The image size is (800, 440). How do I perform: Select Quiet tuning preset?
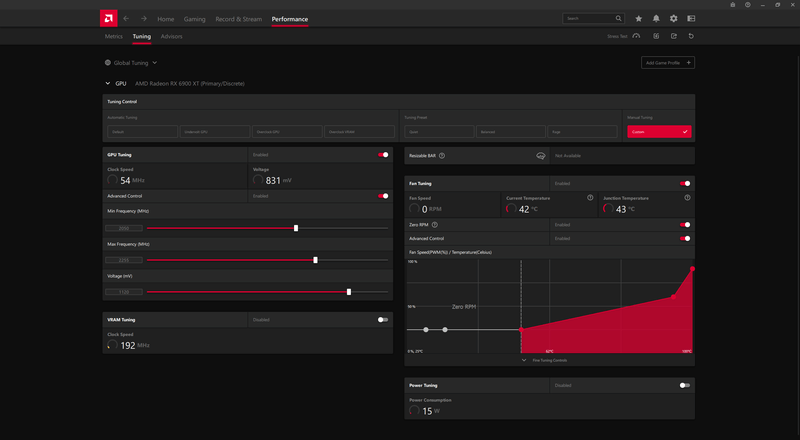(439, 132)
